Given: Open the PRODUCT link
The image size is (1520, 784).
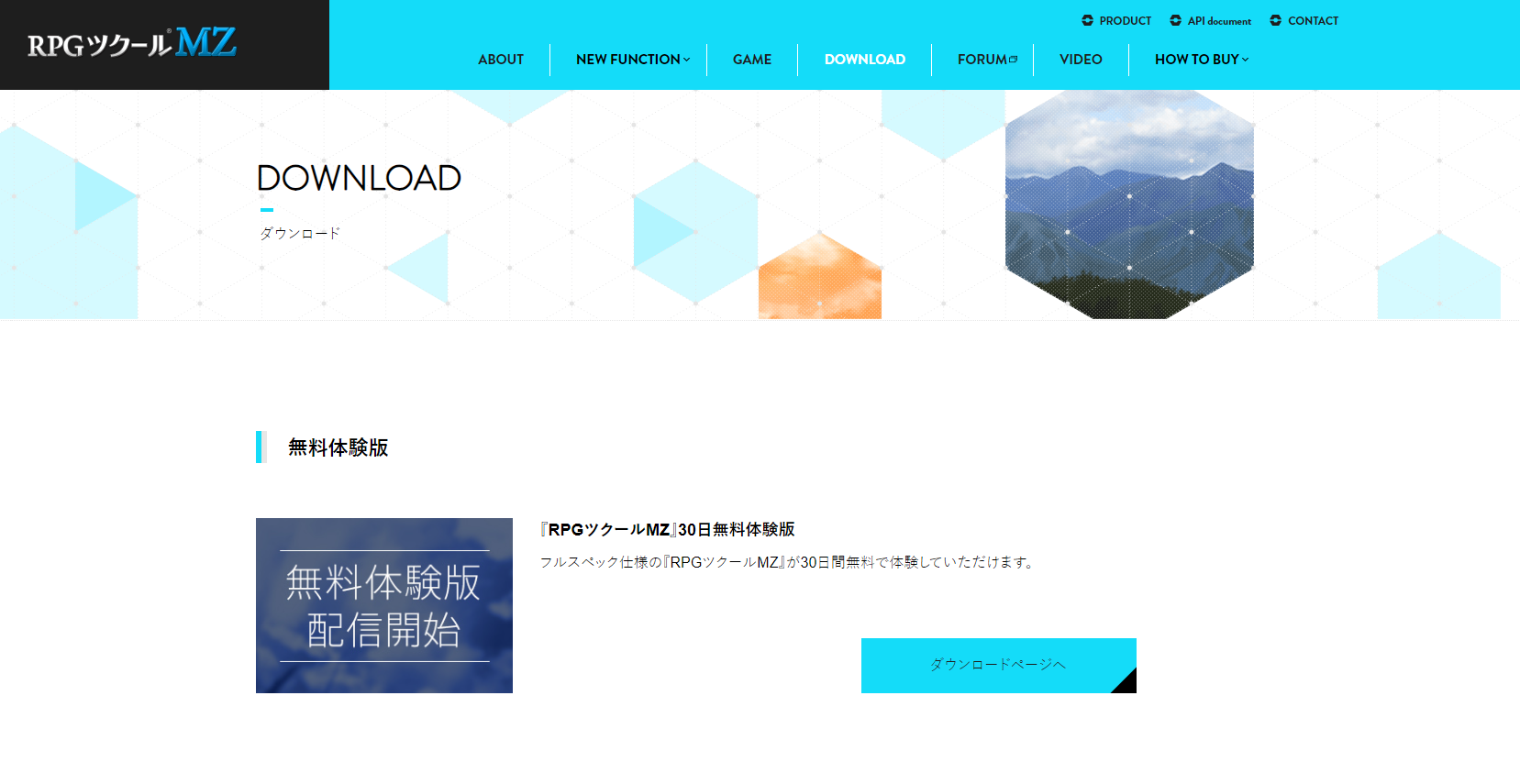Looking at the screenshot, I should [1125, 20].
